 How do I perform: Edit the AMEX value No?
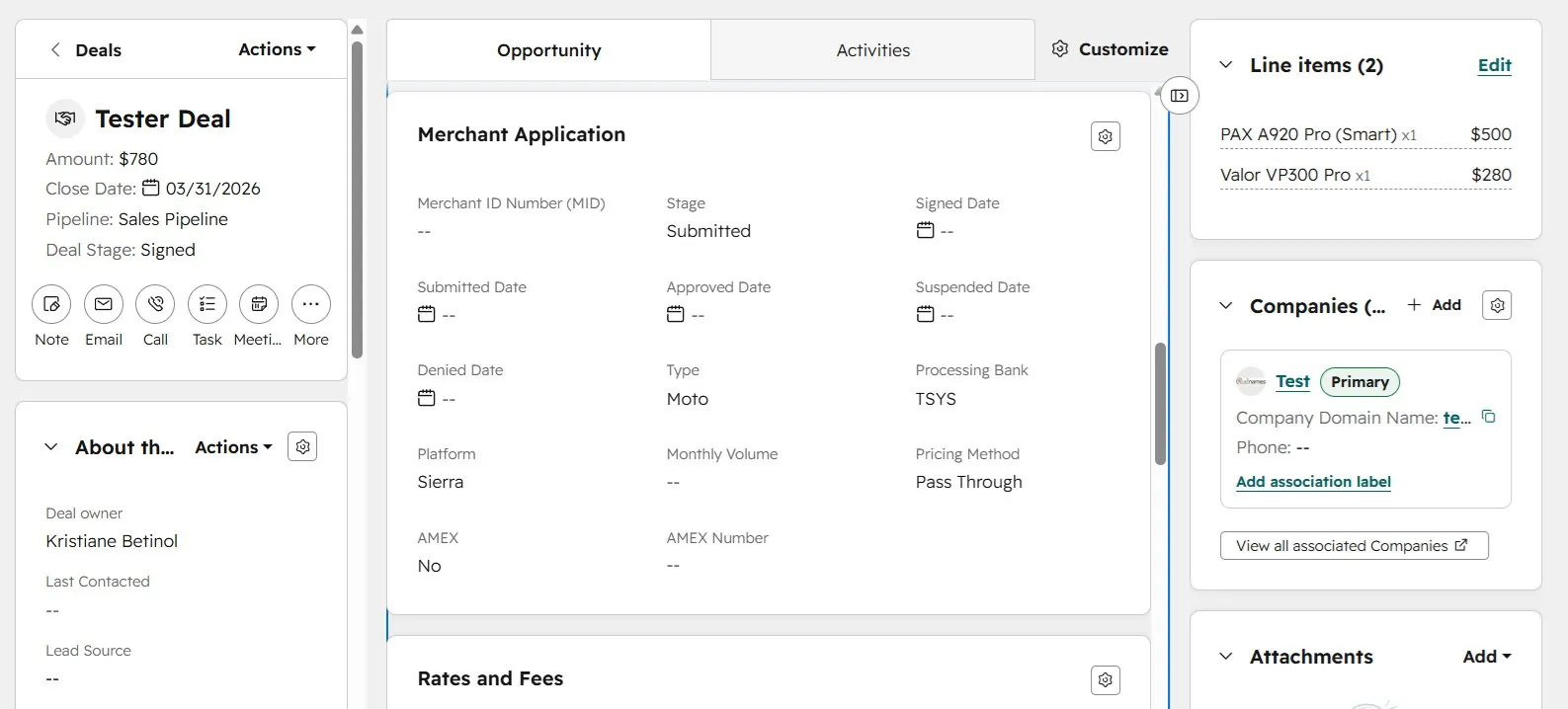pyautogui.click(x=429, y=566)
